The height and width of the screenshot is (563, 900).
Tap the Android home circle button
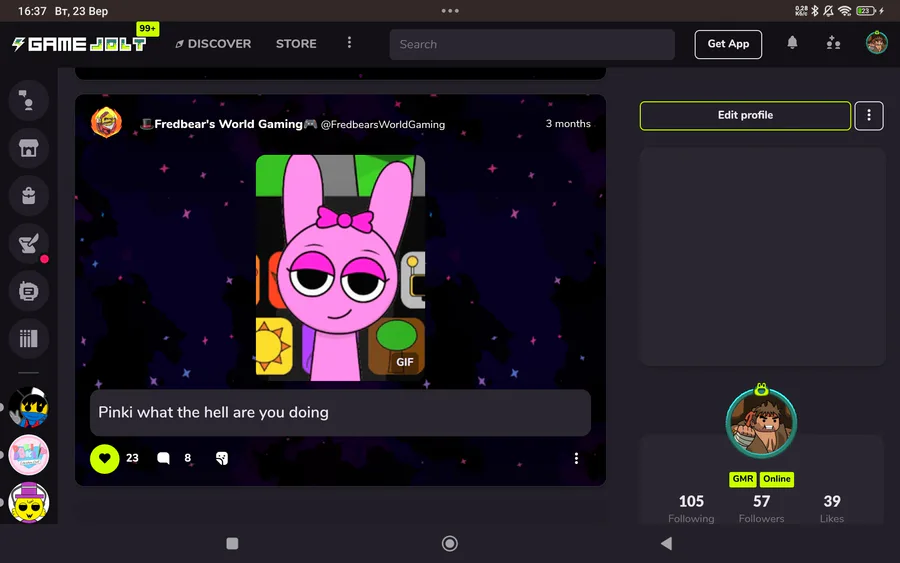click(449, 543)
